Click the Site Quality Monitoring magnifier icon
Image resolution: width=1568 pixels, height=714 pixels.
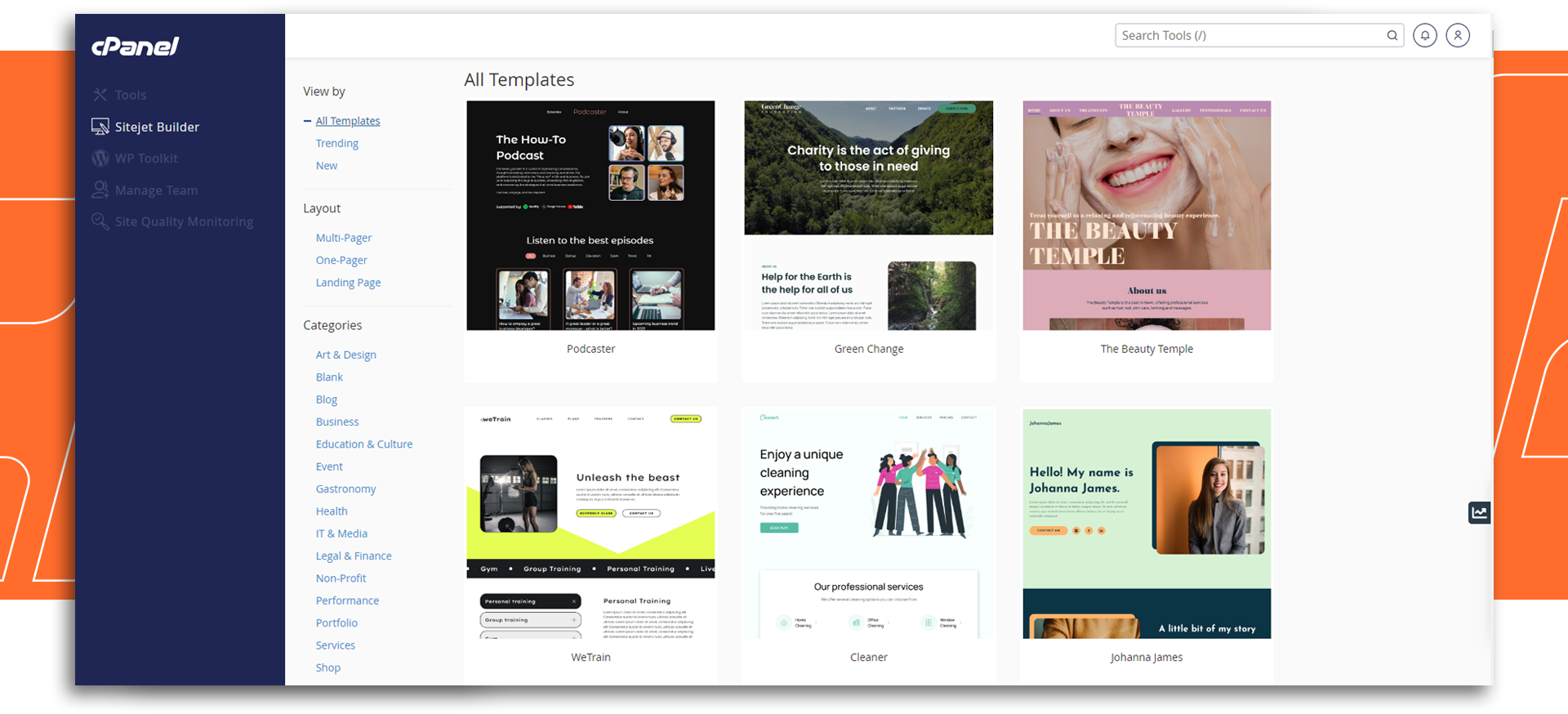pyautogui.click(x=100, y=221)
